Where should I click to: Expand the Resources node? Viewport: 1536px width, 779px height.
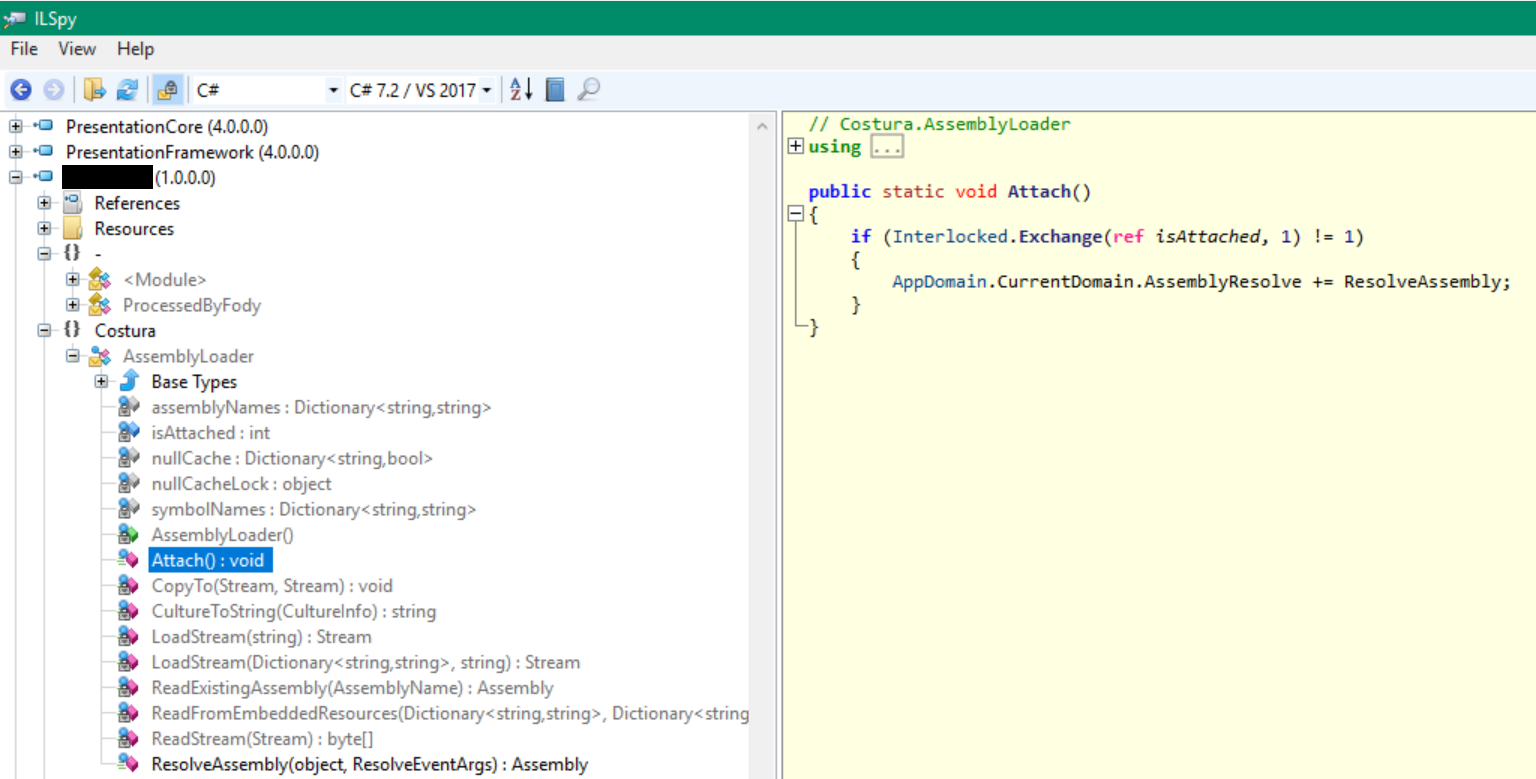point(44,229)
